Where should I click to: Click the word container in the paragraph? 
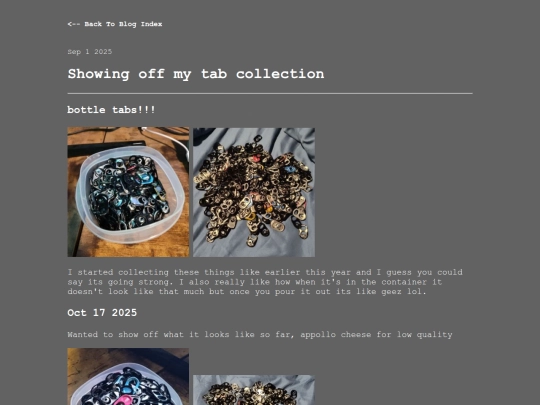pos(404,282)
